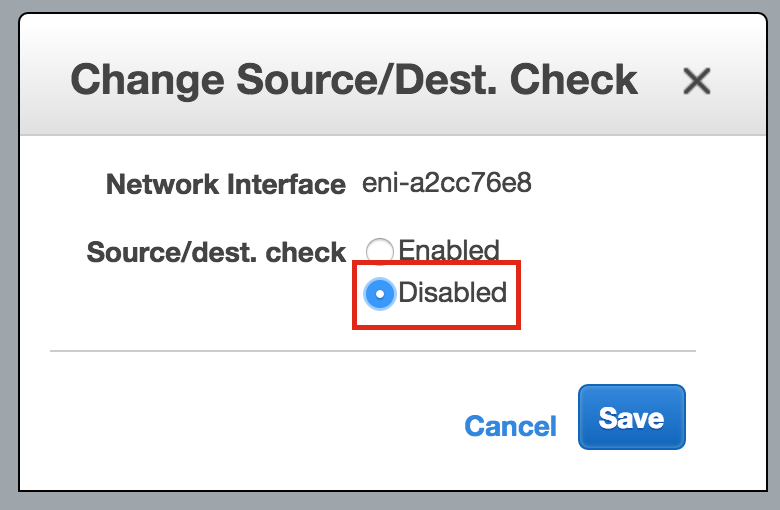Cancel the source/dest. check change
Viewport: 780px width, 510px height.
510,426
